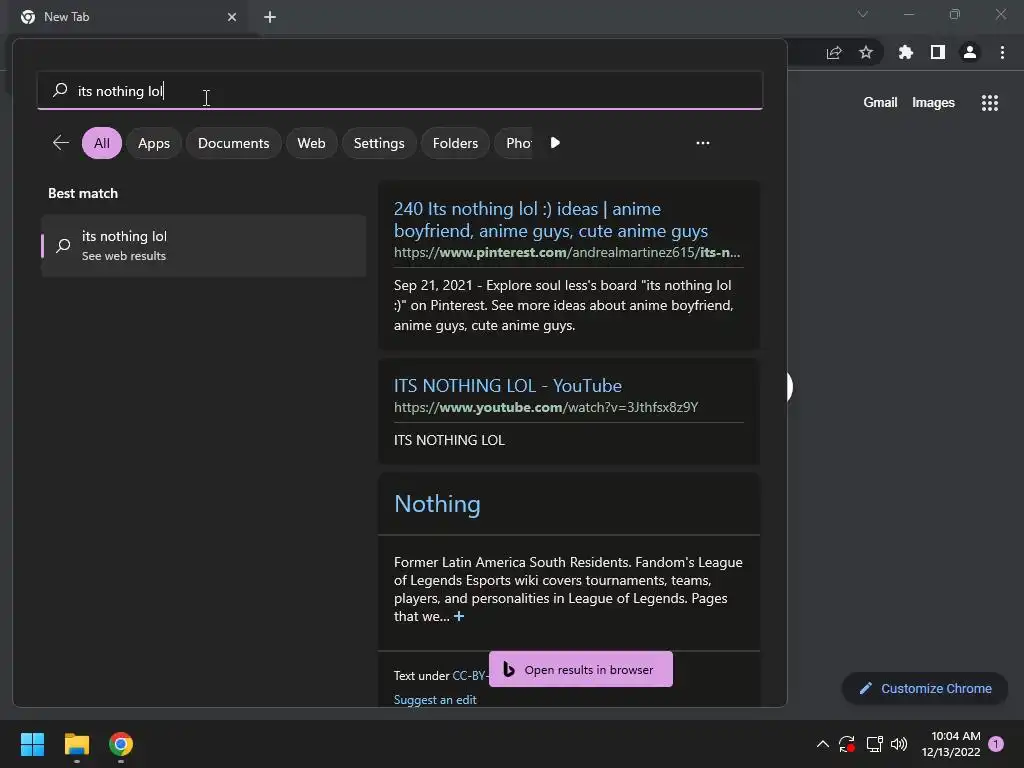This screenshot has height=768, width=1024.
Task: Open volume speaker tray icon
Action: tap(899, 744)
